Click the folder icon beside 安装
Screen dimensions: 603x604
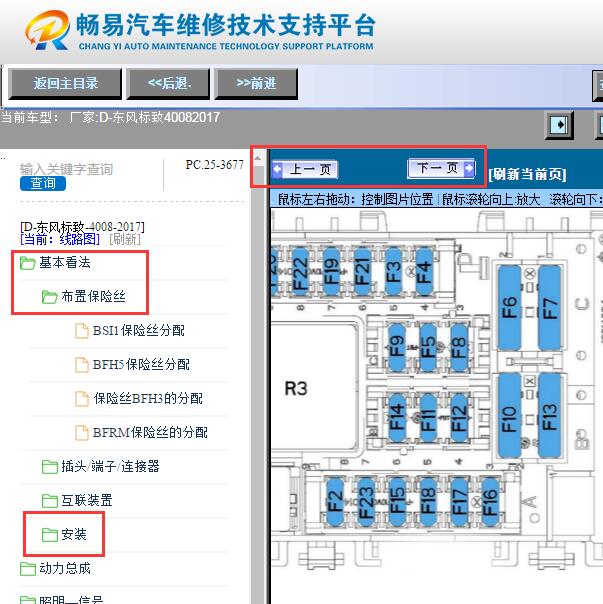50,535
